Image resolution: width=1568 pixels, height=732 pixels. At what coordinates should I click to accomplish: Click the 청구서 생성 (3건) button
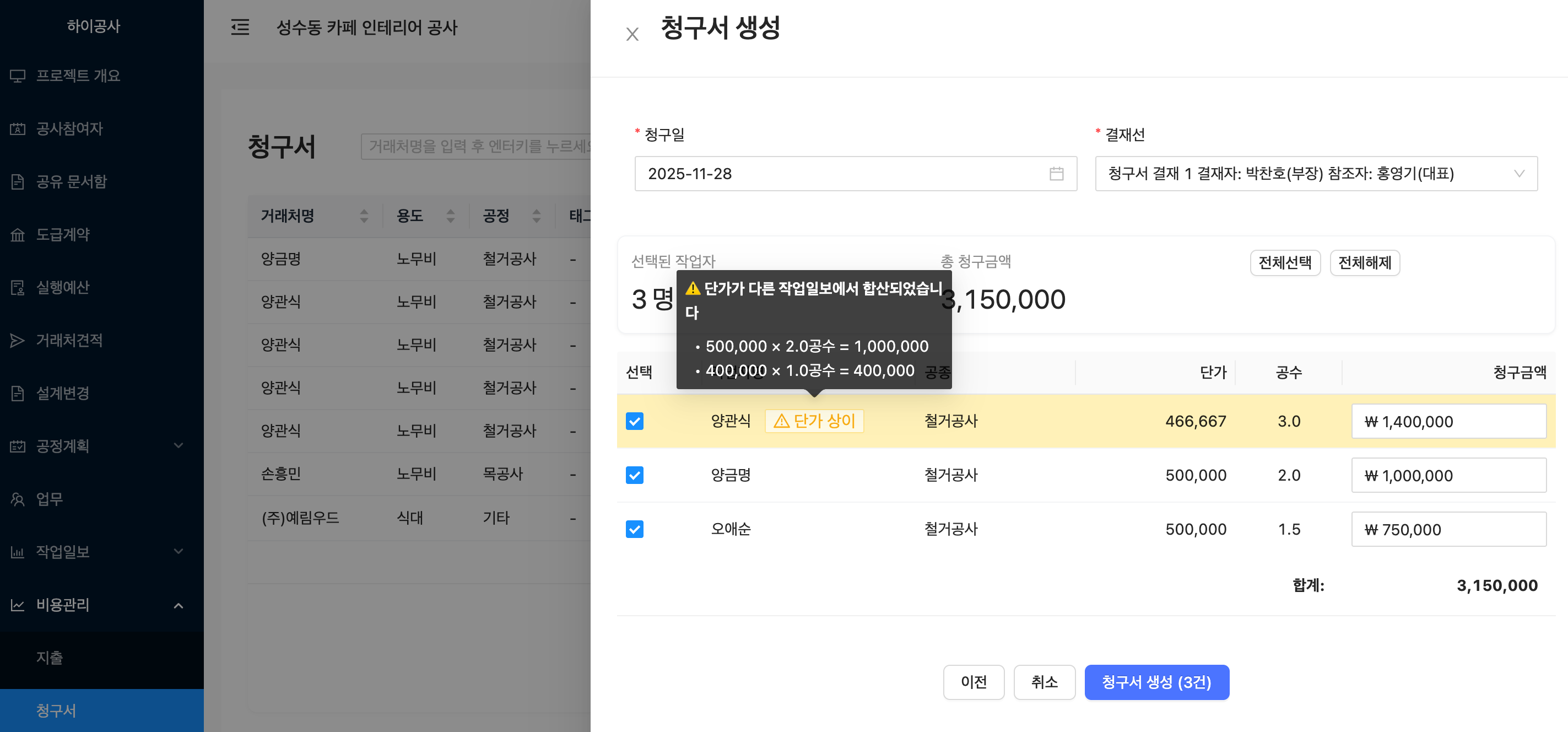(x=1156, y=682)
